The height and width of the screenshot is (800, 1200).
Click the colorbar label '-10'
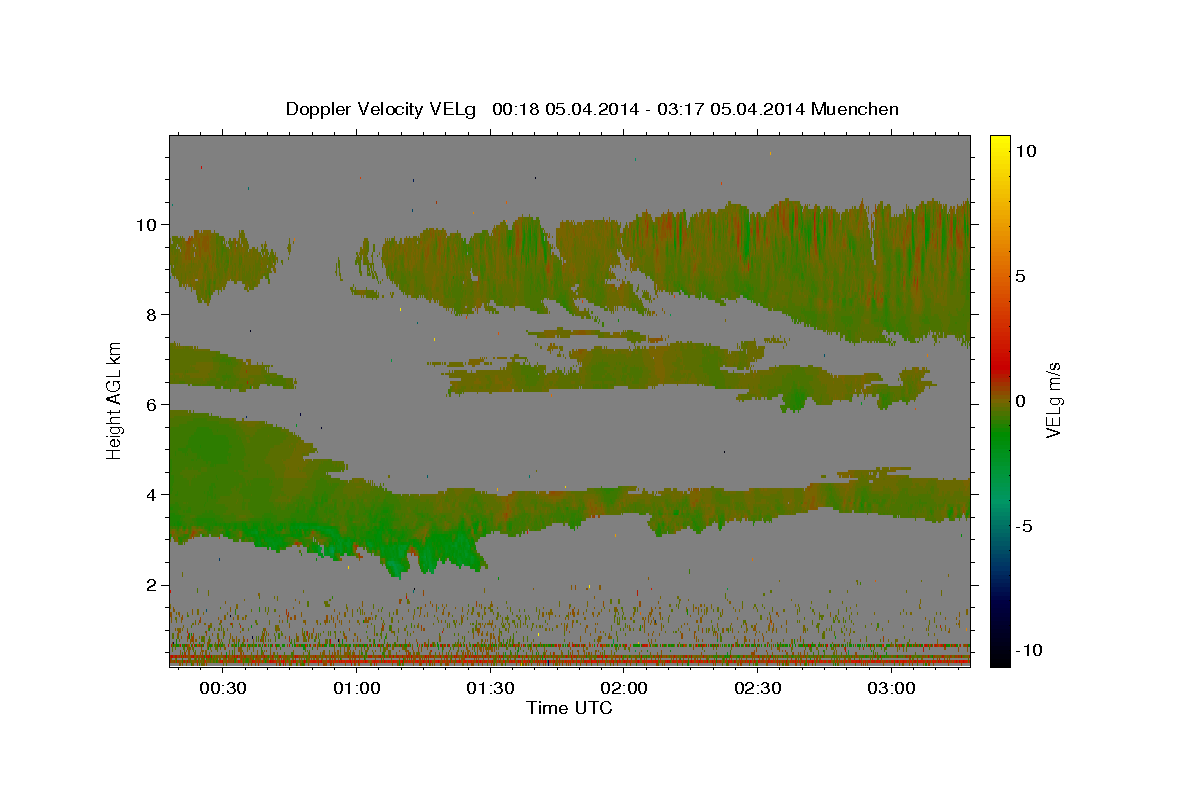click(1030, 651)
